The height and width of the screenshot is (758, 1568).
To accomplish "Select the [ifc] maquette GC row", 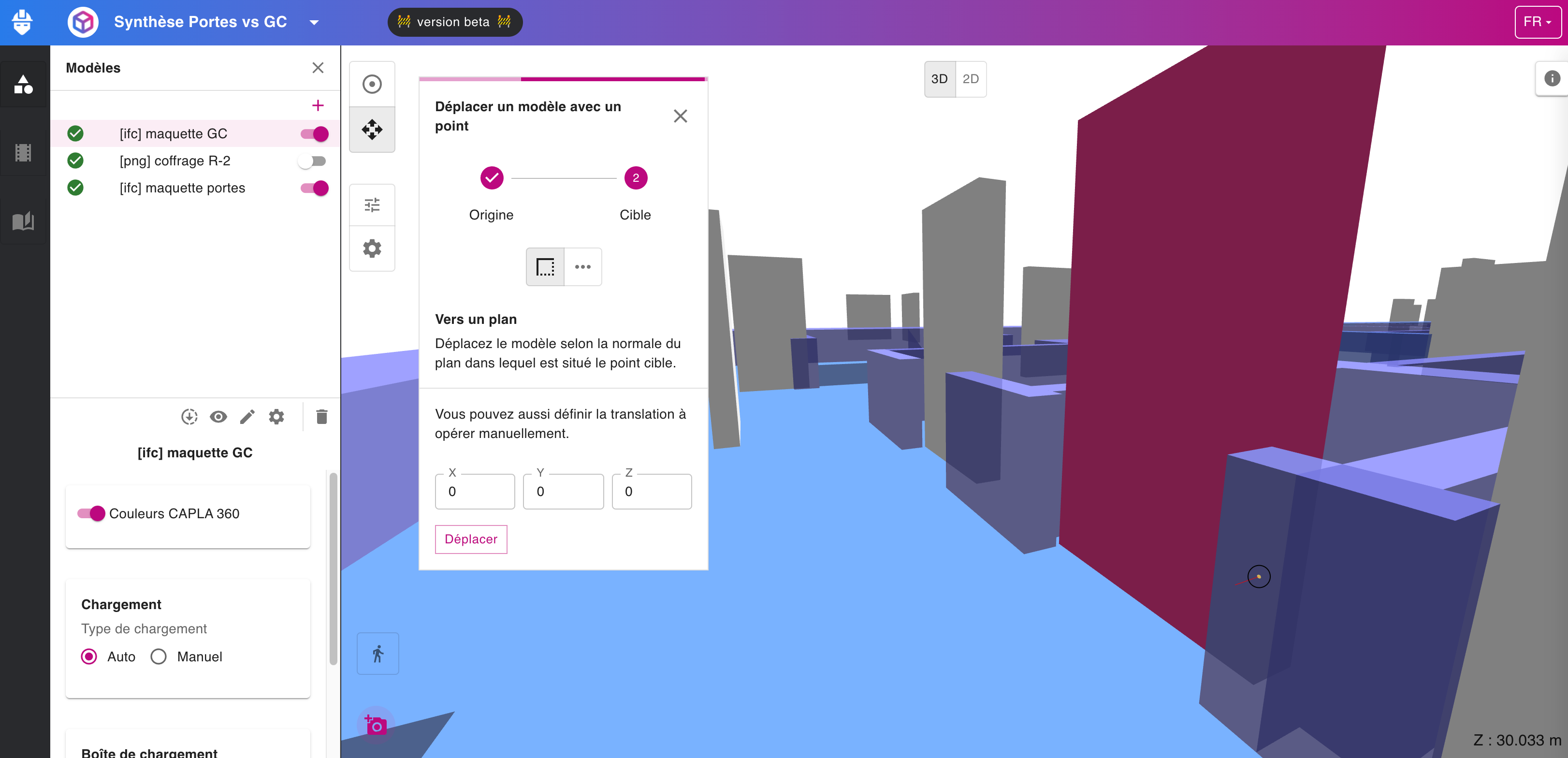I will (x=195, y=133).
